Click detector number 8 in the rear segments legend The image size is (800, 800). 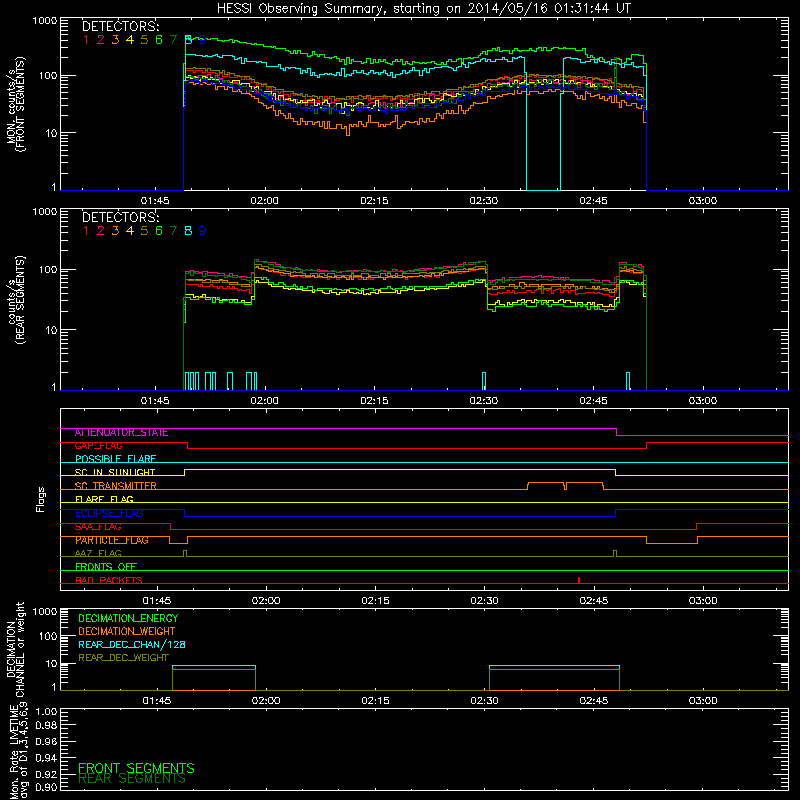[x=188, y=231]
